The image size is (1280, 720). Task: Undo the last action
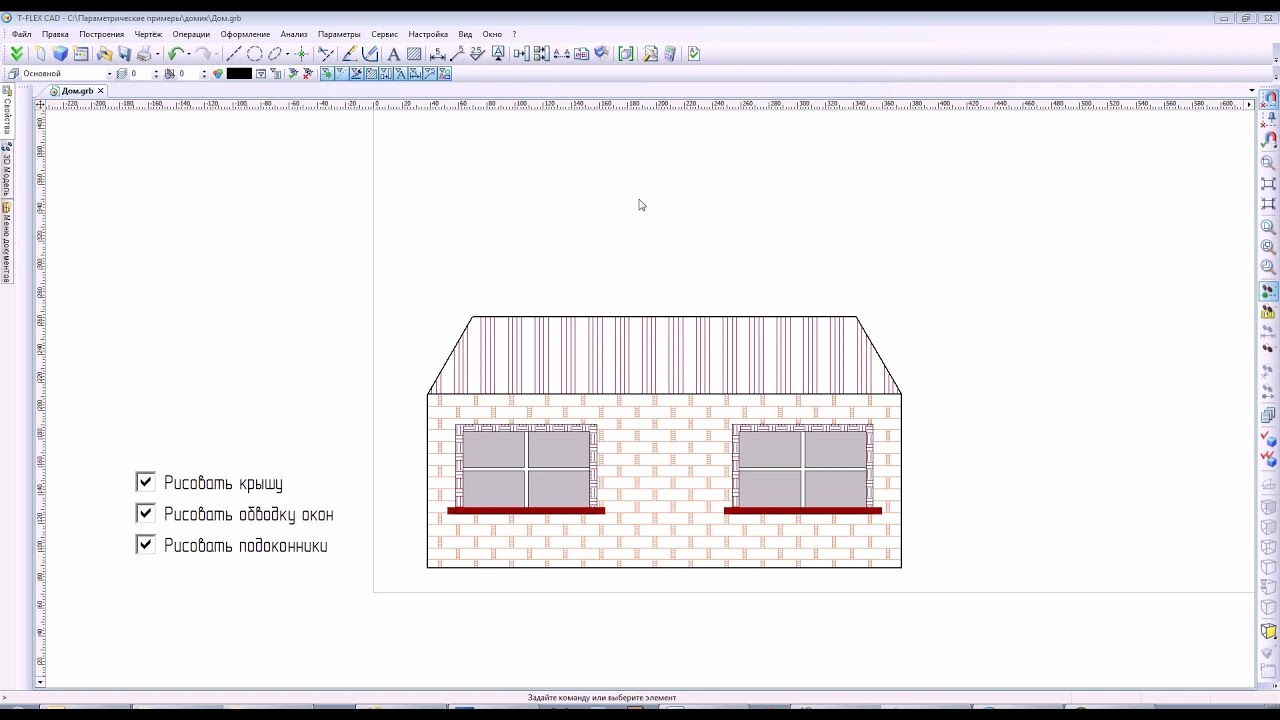pyautogui.click(x=176, y=54)
